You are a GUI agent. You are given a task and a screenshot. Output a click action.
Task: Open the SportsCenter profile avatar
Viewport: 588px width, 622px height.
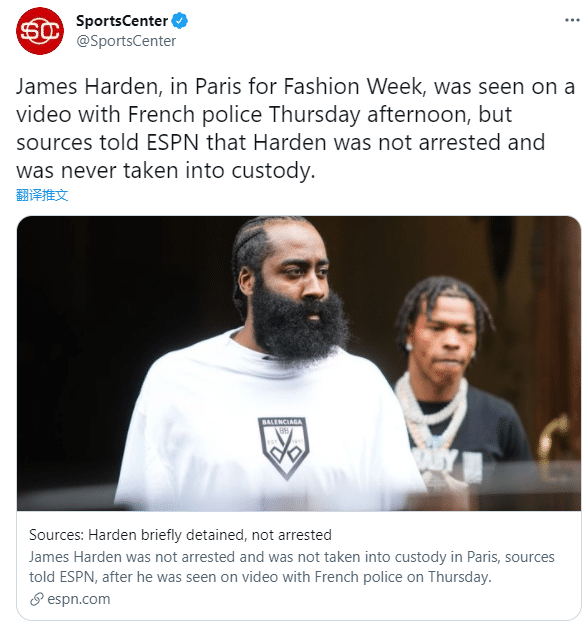click(x=40, y=31)
